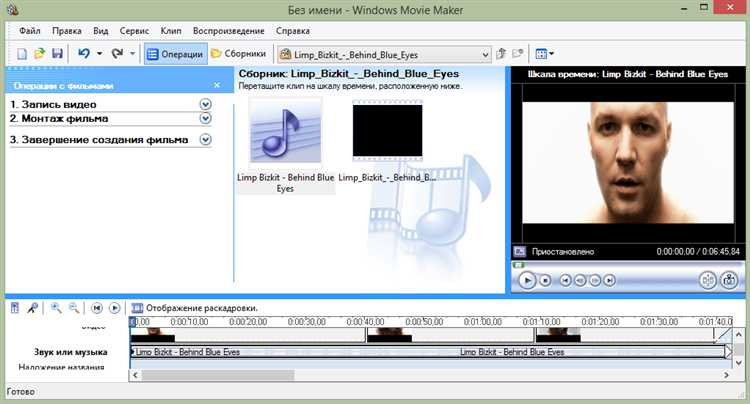Click the 1. Запись видео heading
The width and height of the screenshot is (750, 404).
(x=53, y=104)
